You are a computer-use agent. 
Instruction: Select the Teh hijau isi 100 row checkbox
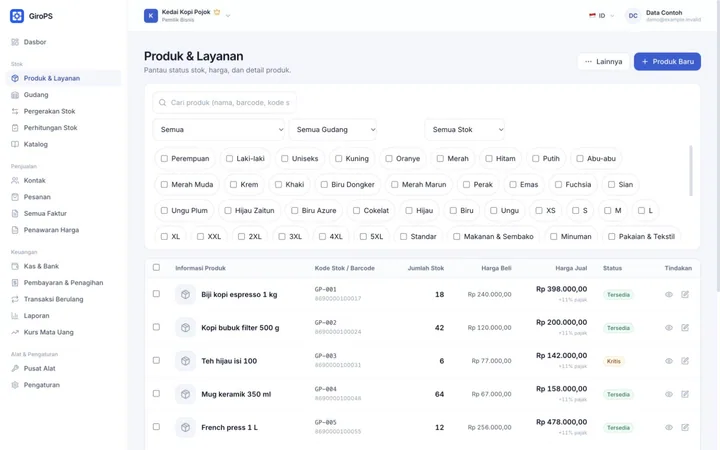156,360
